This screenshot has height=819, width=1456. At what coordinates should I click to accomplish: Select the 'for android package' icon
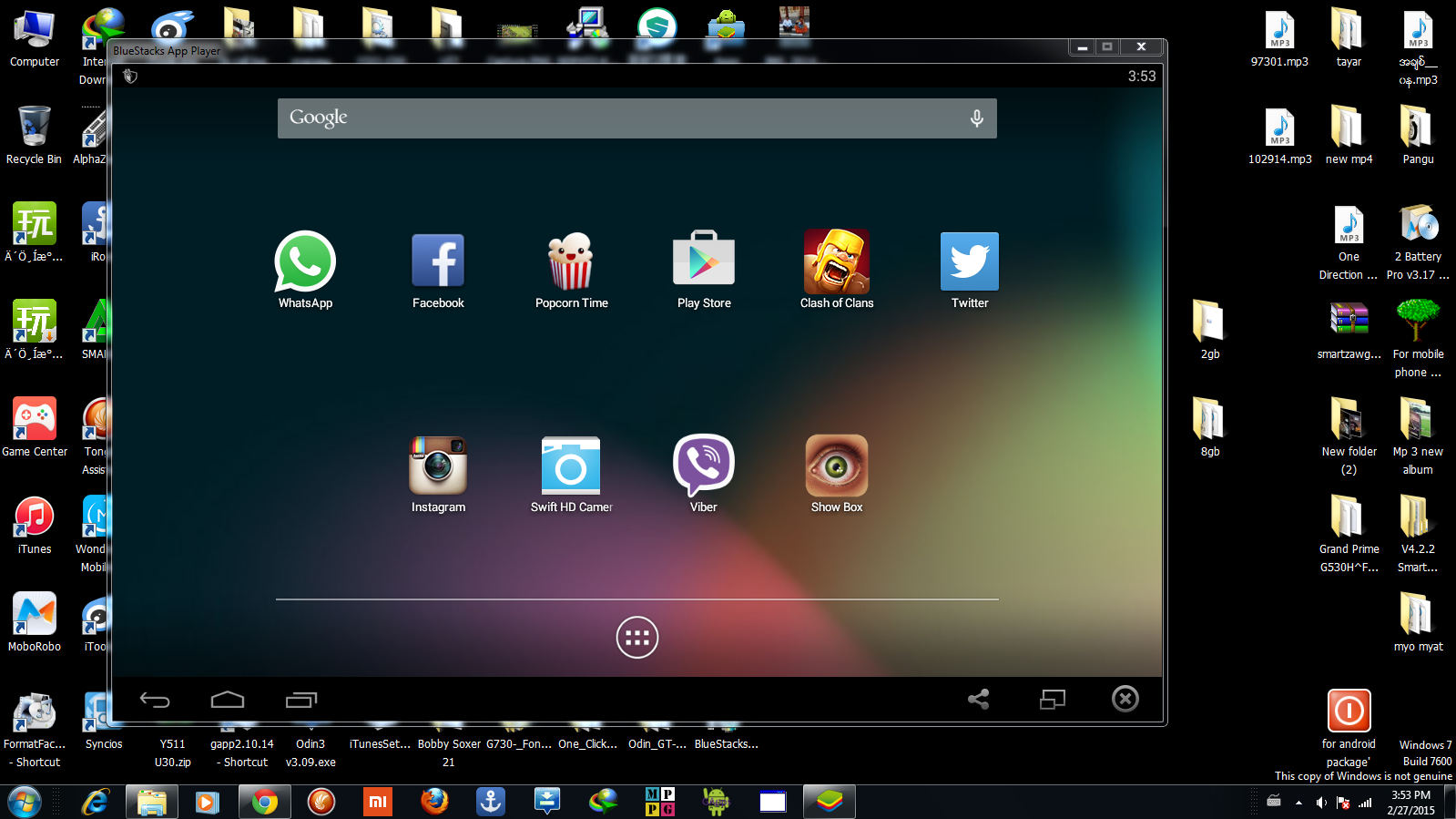click(1349, 729)
